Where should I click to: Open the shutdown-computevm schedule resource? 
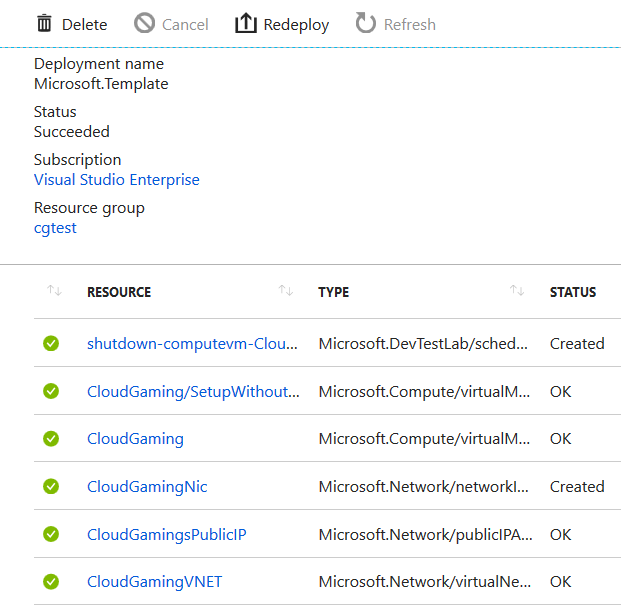[192, 343]
